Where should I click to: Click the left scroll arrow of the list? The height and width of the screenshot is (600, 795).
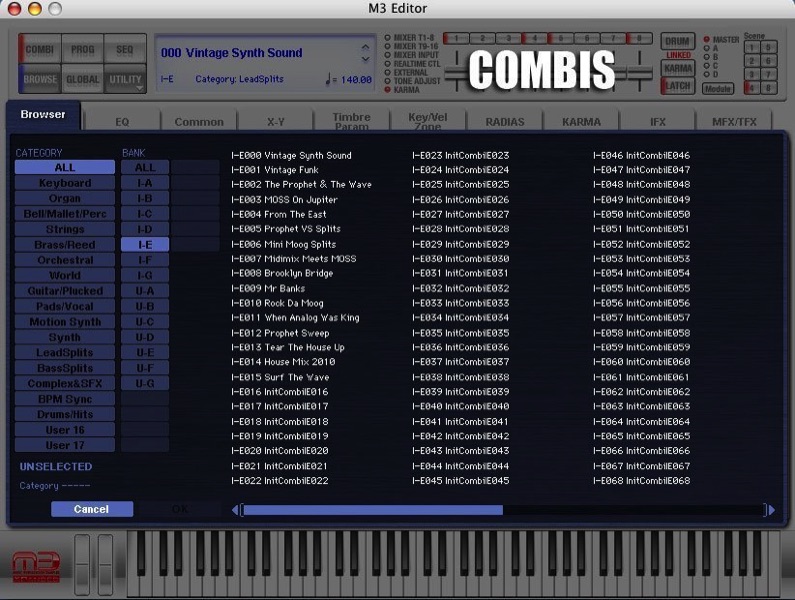(235, 510)
